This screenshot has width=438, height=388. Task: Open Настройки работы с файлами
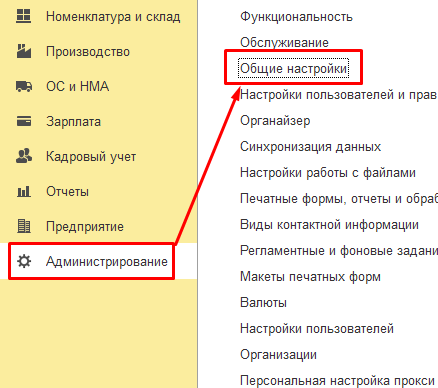(x=328, y=173)
